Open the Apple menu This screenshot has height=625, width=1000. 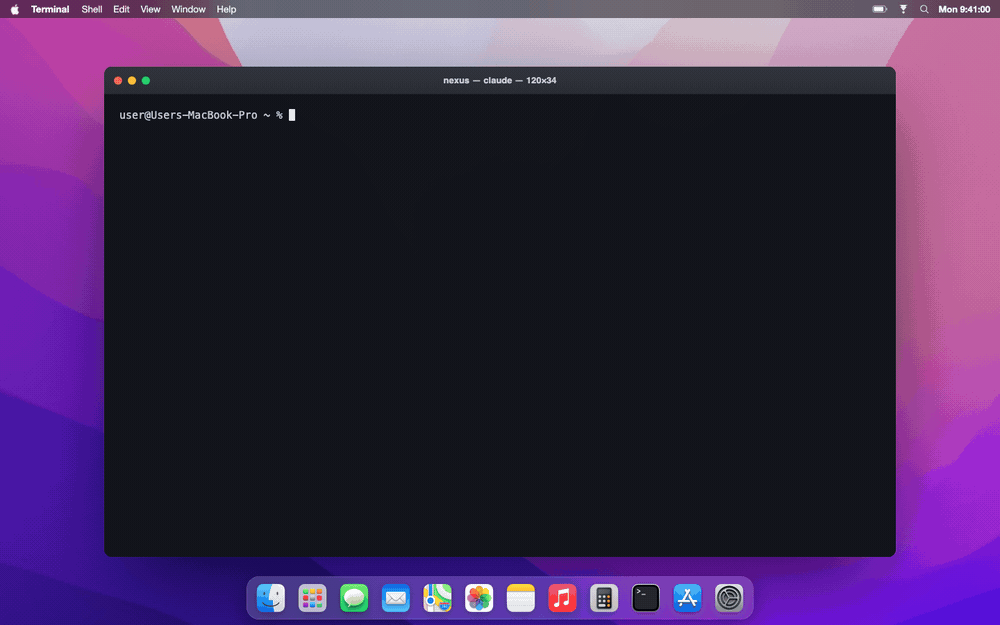(15, 9)
